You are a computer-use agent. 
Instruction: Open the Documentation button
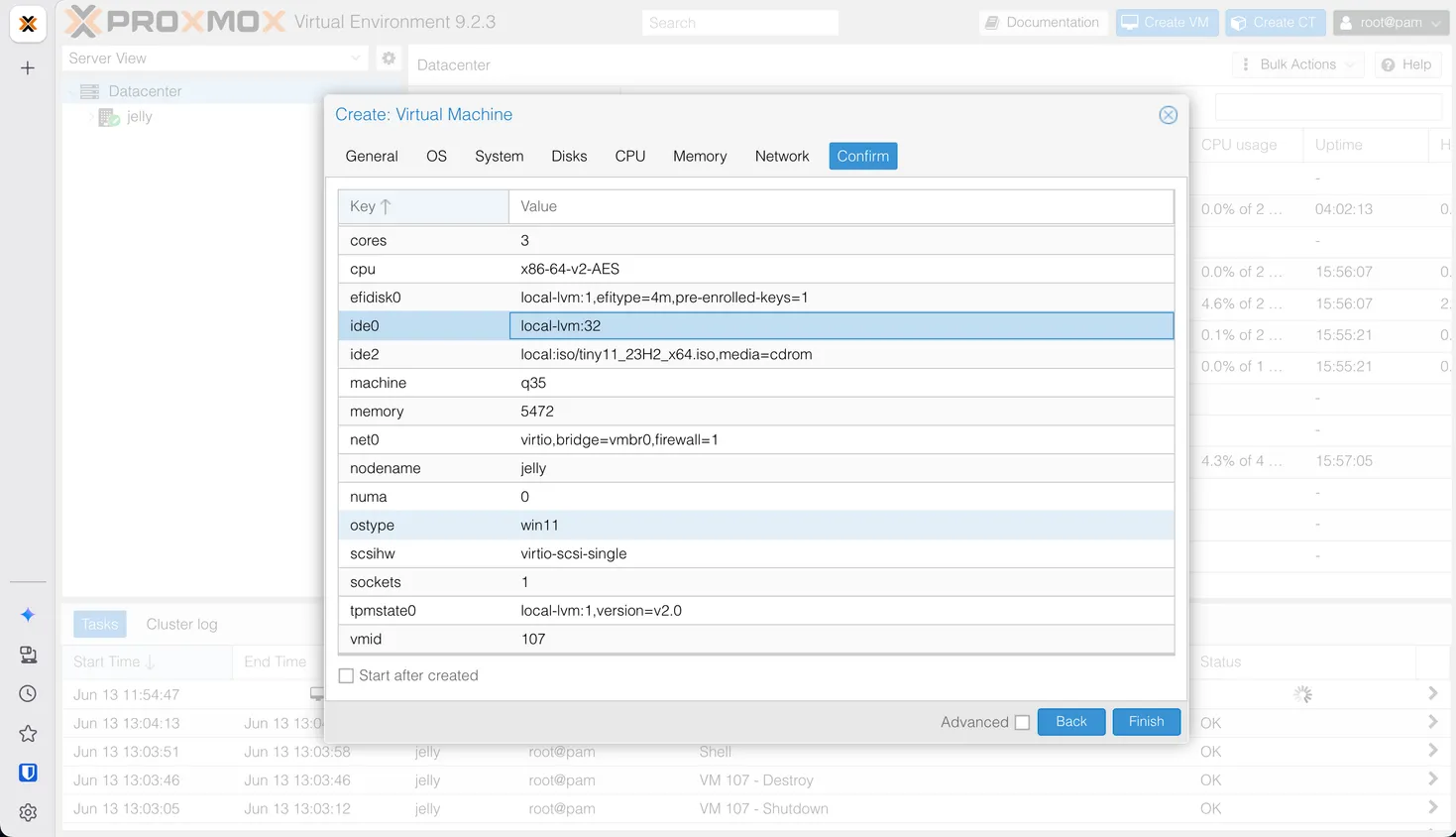[1043, 22]
